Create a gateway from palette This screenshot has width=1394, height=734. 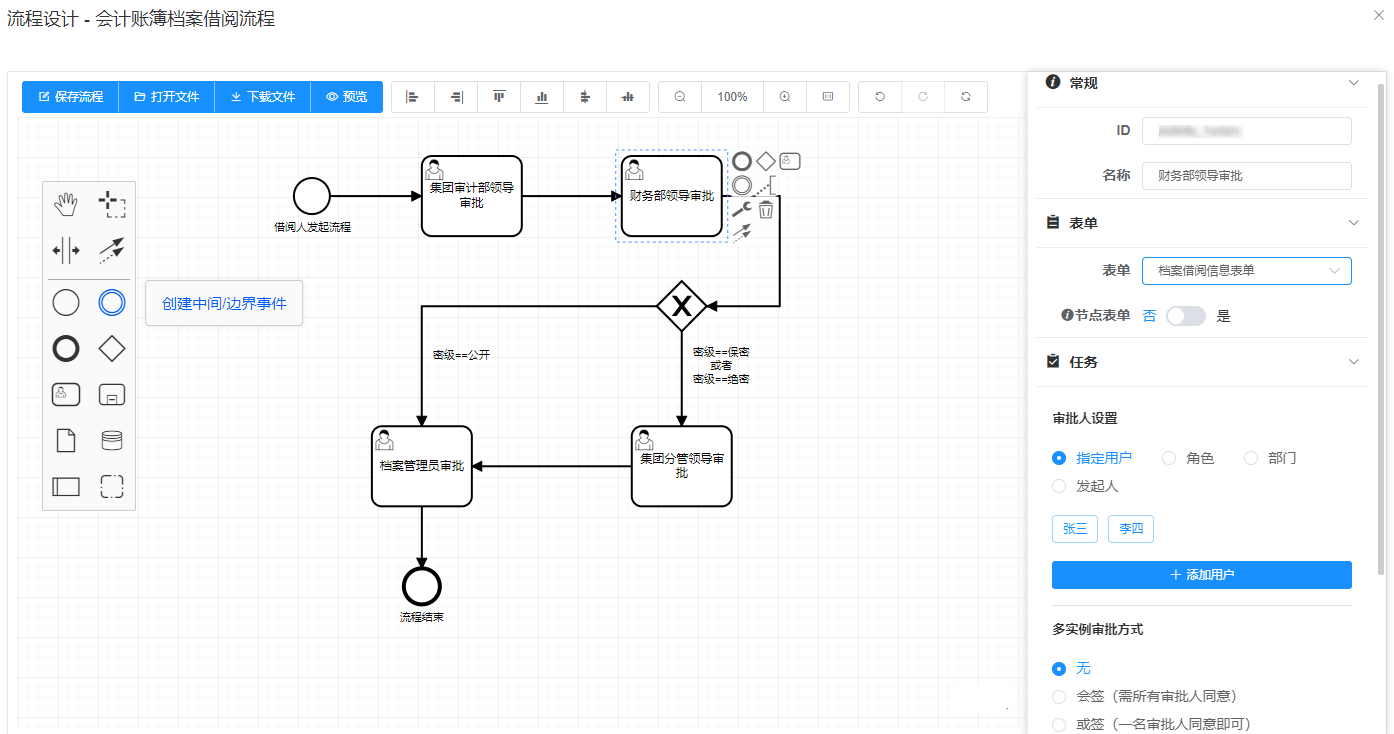pos(112,348)
